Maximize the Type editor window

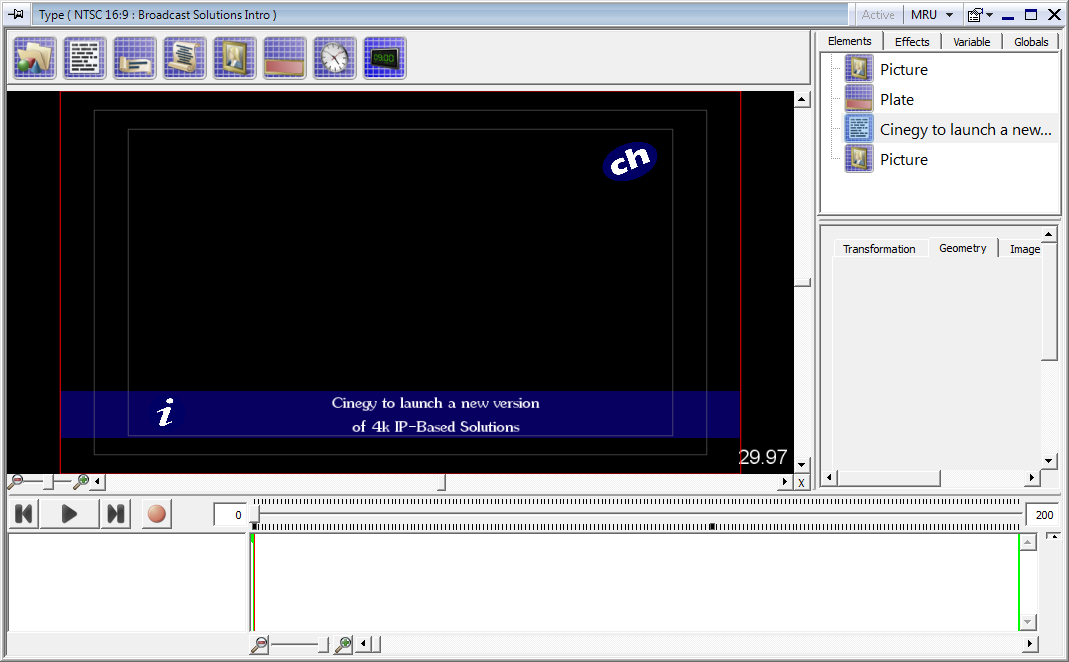[1031, 14]
